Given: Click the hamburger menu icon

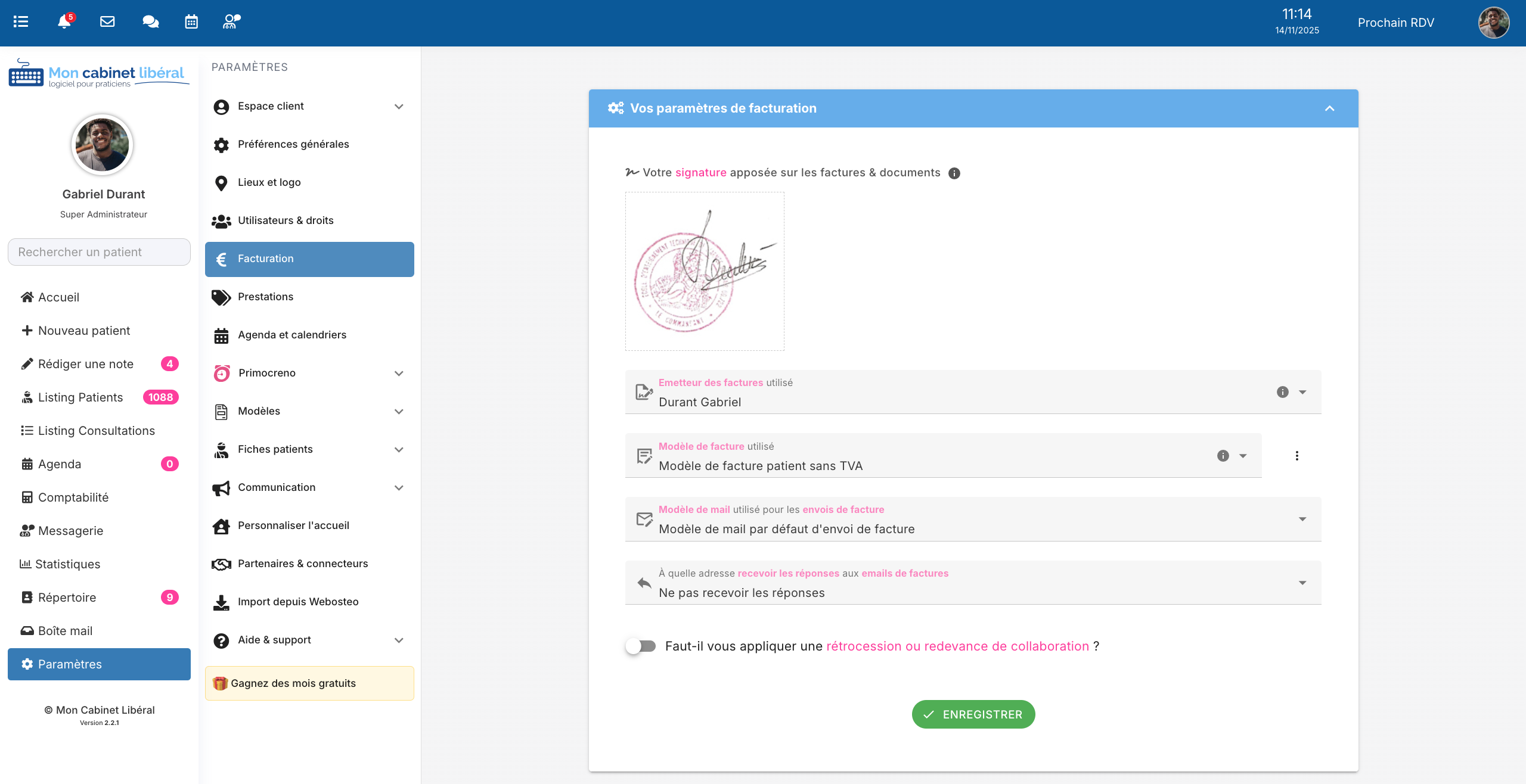Looking at the screenshot, I should (x=21, y=22).
